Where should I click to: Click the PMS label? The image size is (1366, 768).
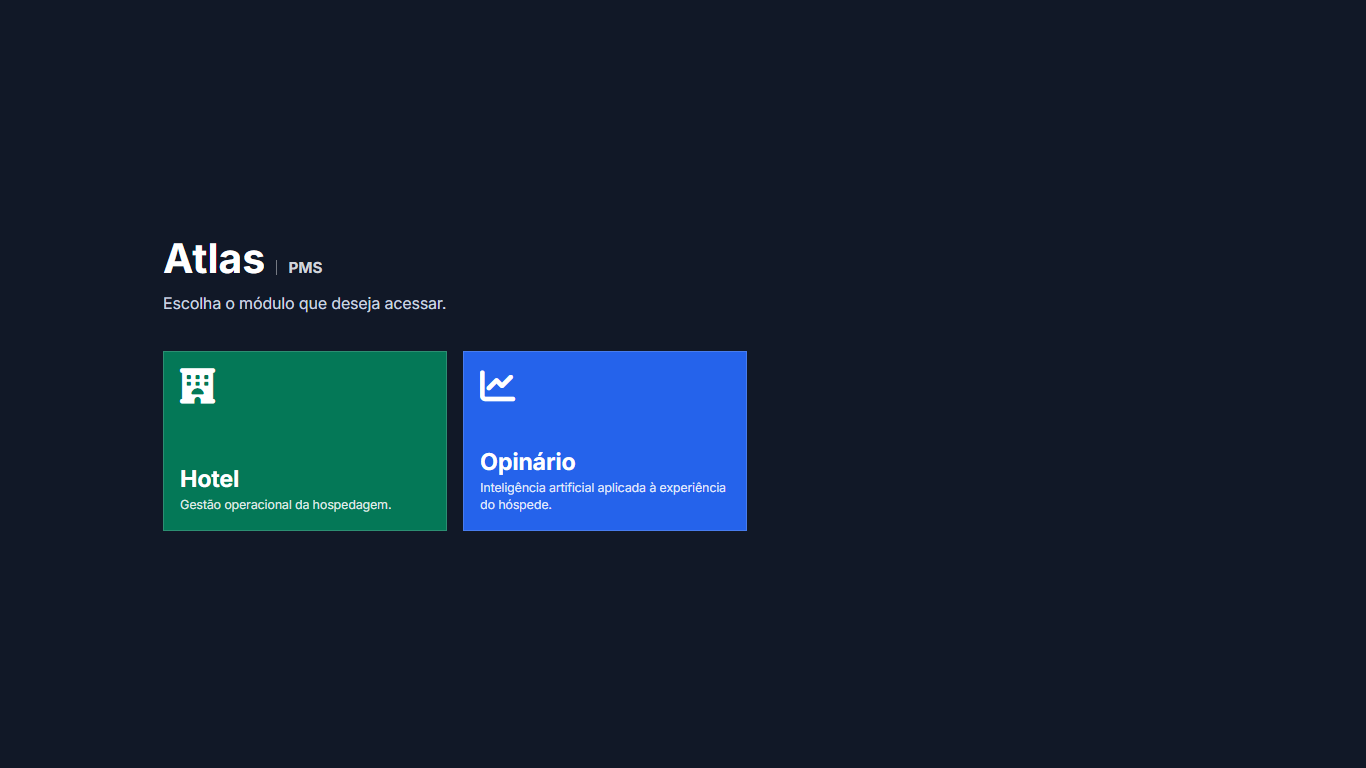pos(305,268)
